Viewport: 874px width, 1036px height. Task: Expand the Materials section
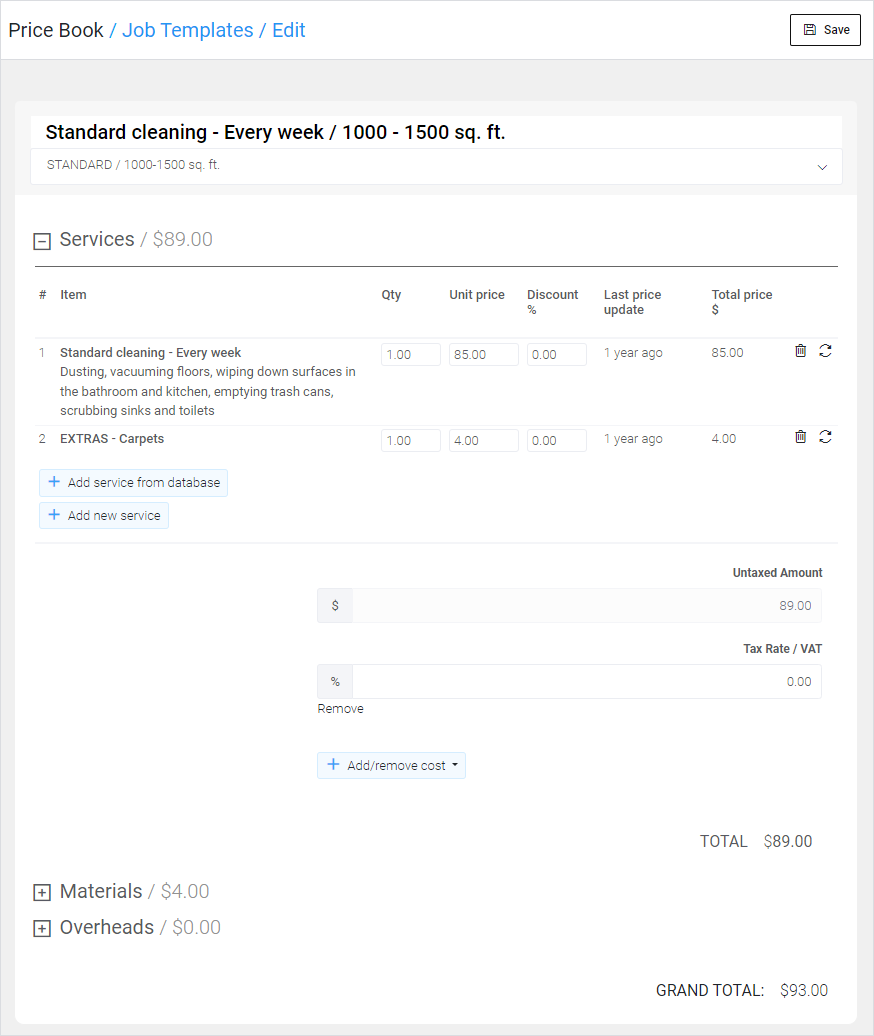pos(42,893)
